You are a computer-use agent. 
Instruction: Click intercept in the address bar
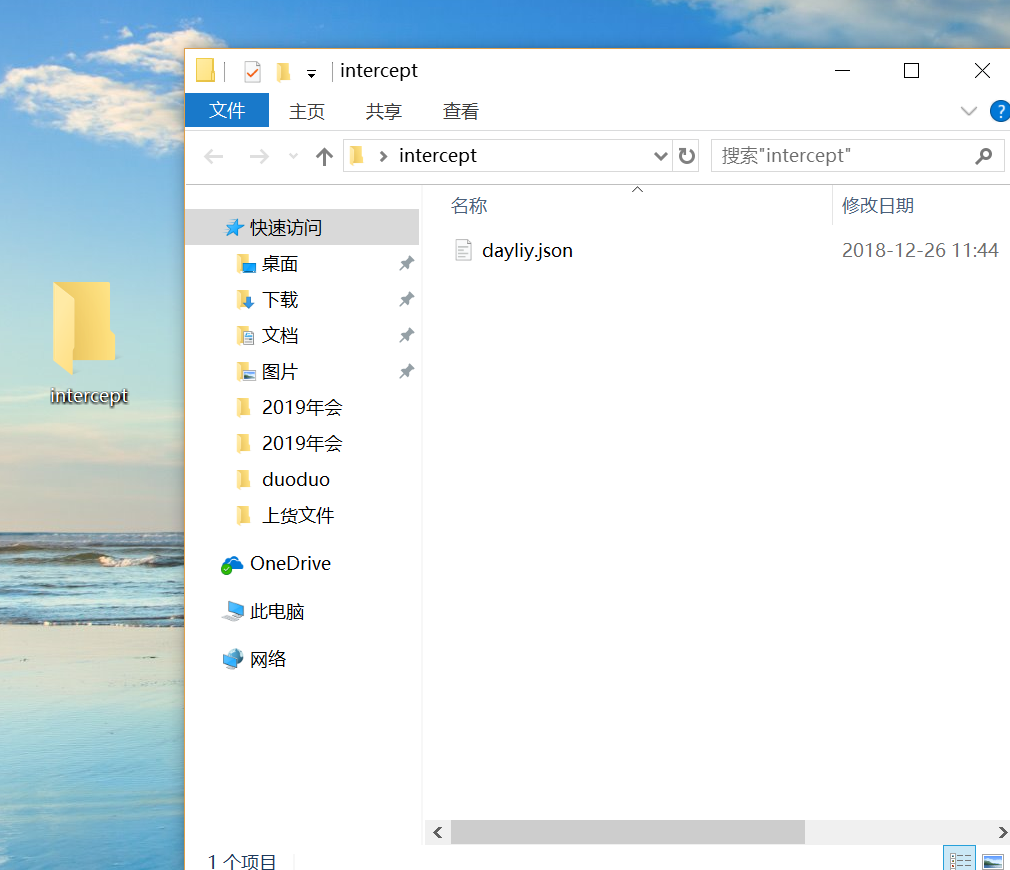tap(438, 155)
